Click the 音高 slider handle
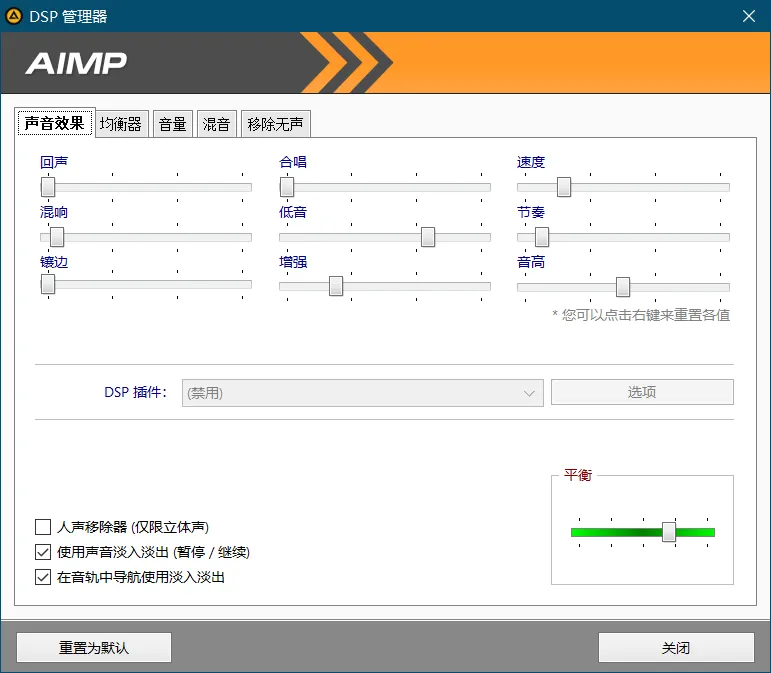 (x=623, y=287)
